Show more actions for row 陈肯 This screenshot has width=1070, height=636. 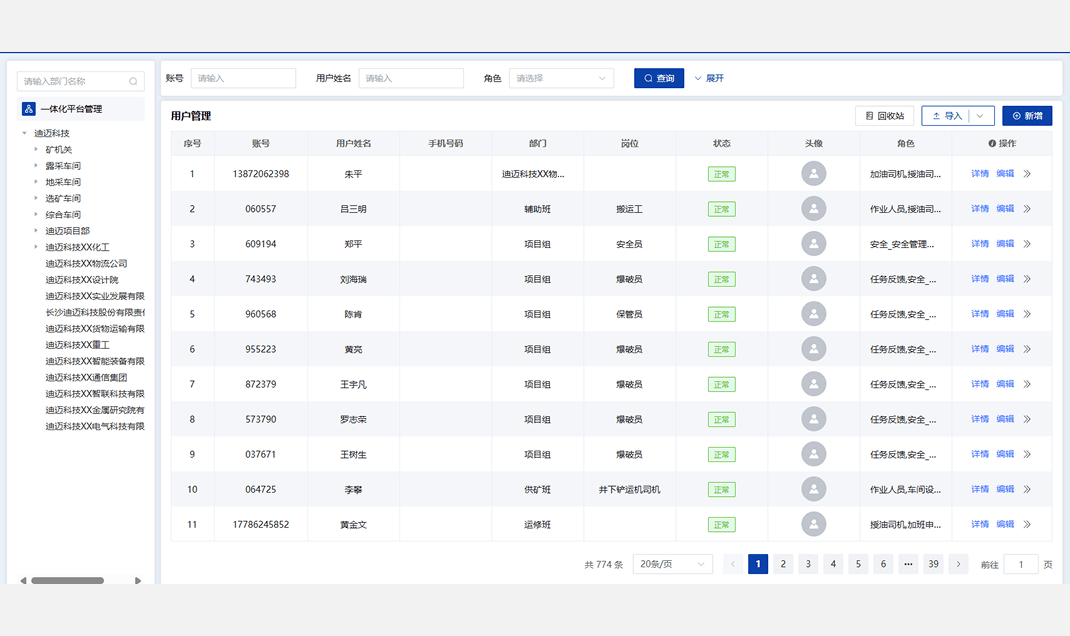[1027, 314]
